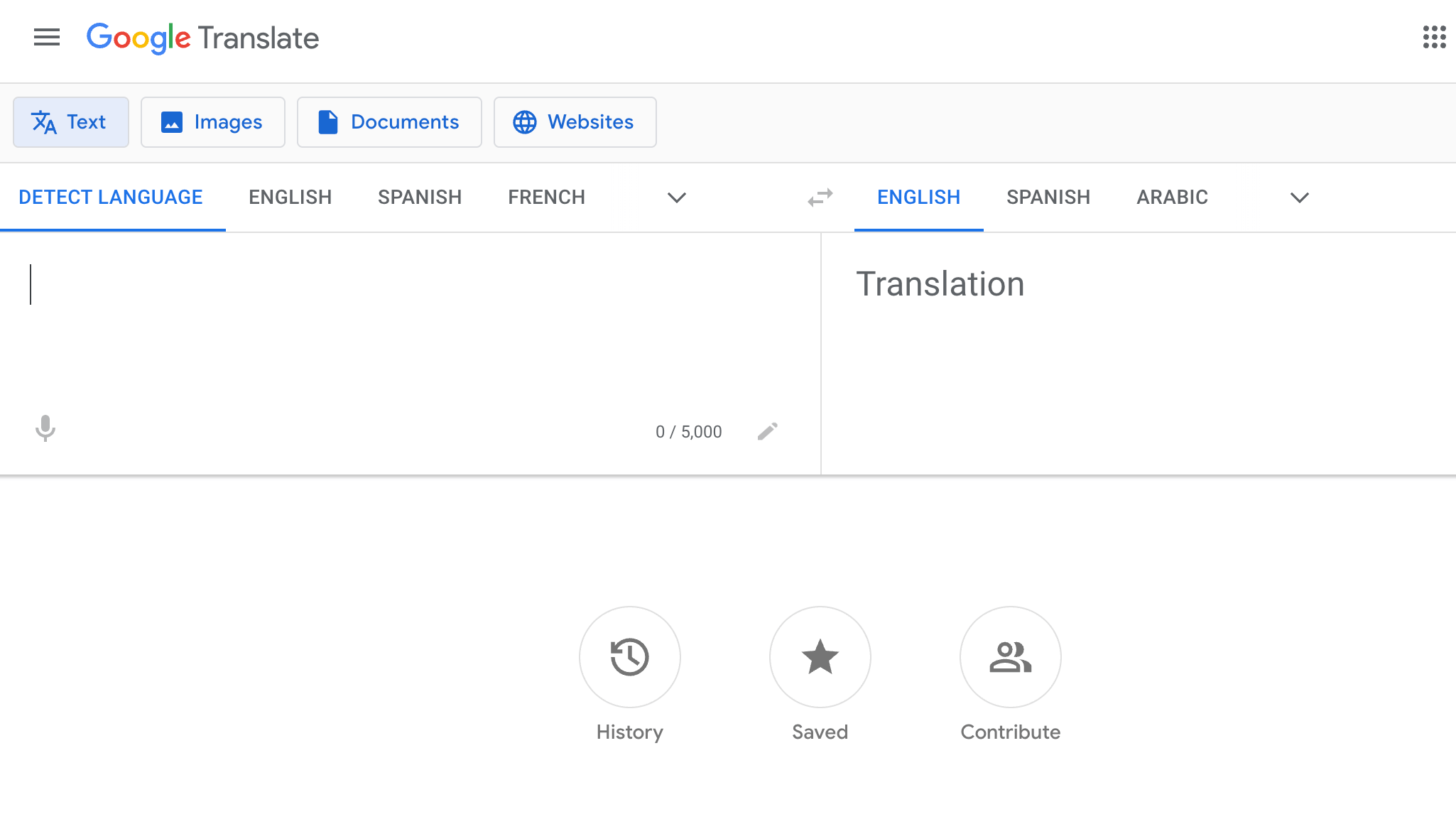Viewport: 1456px width, 824px height.
Task: Open the hamburger navigation menu
Action: pos(47,38)
